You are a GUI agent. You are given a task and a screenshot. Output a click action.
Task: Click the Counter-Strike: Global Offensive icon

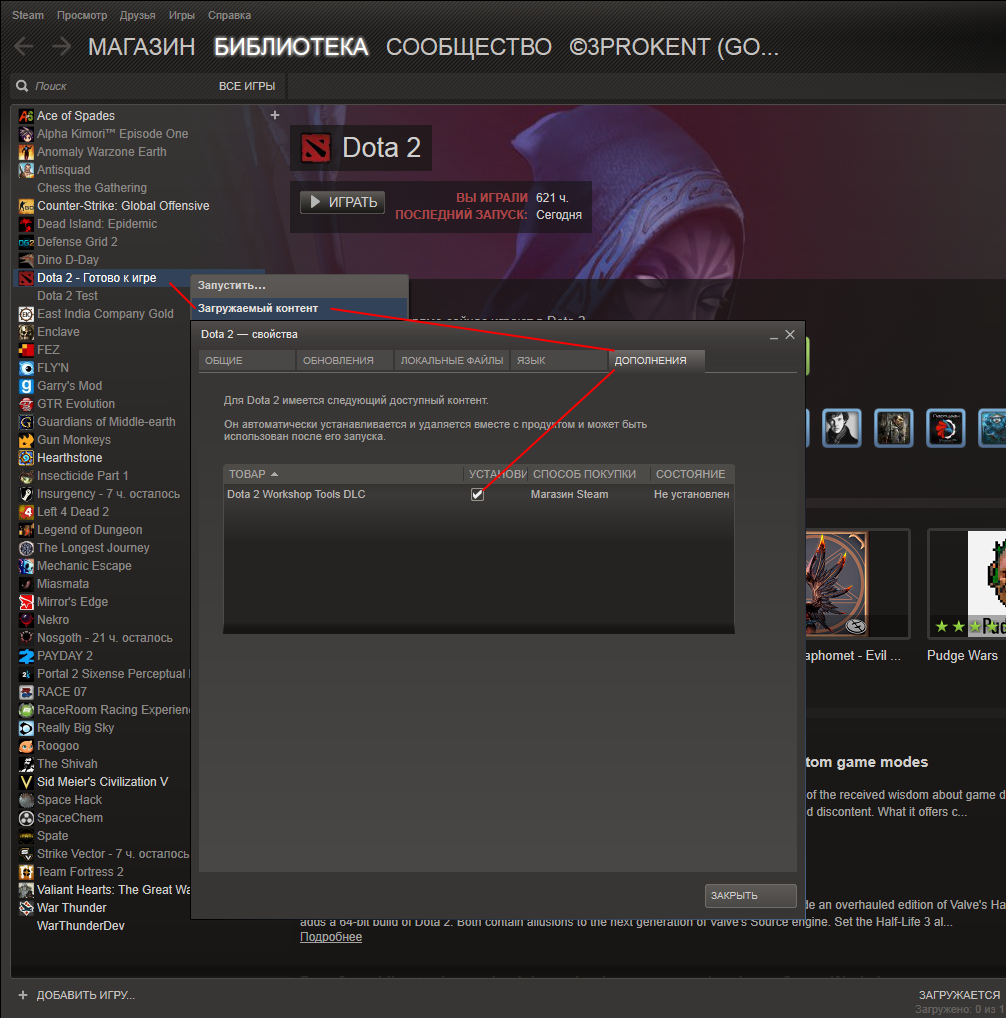coord(26,206)
